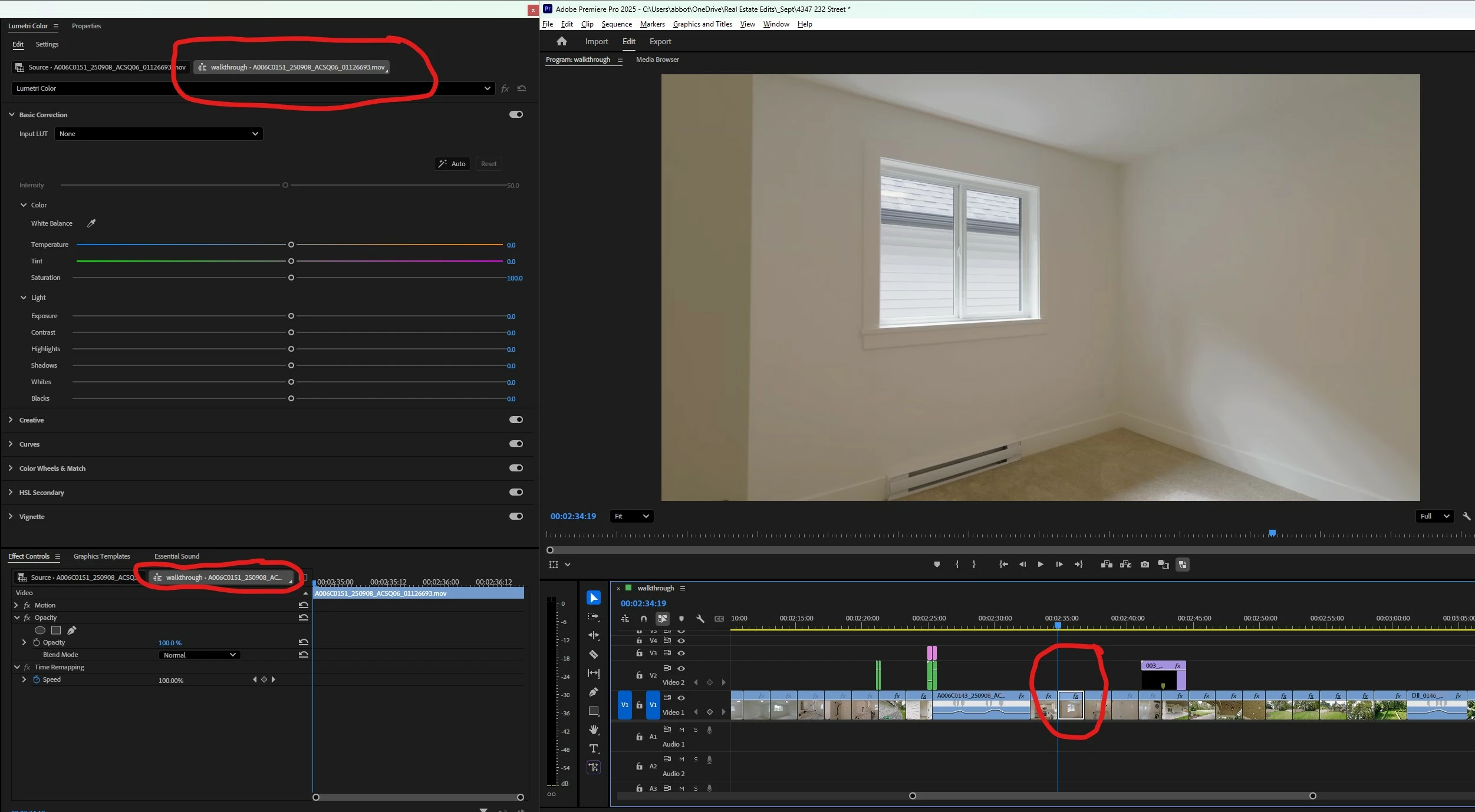The image size is (1475, 812).
Task: Expand the Curves section
Action: pyautogui.click(x=11, y=444)
